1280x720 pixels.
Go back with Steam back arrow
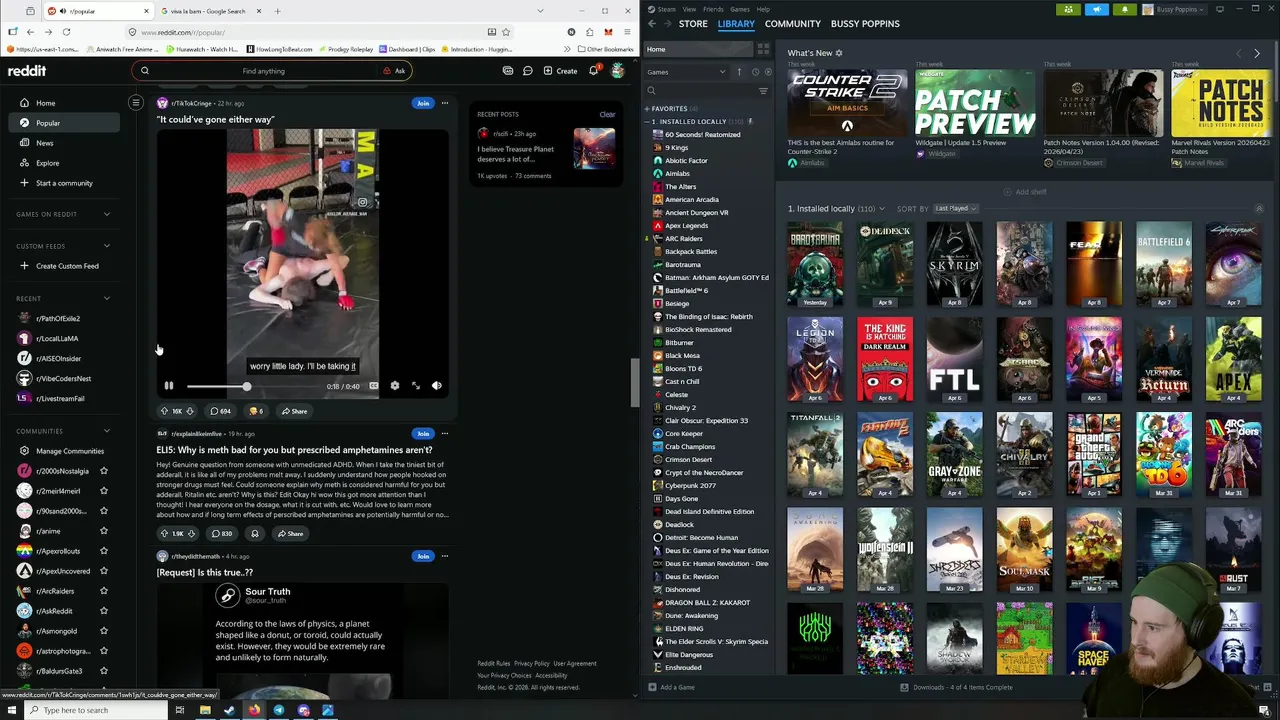pos(652,24)
